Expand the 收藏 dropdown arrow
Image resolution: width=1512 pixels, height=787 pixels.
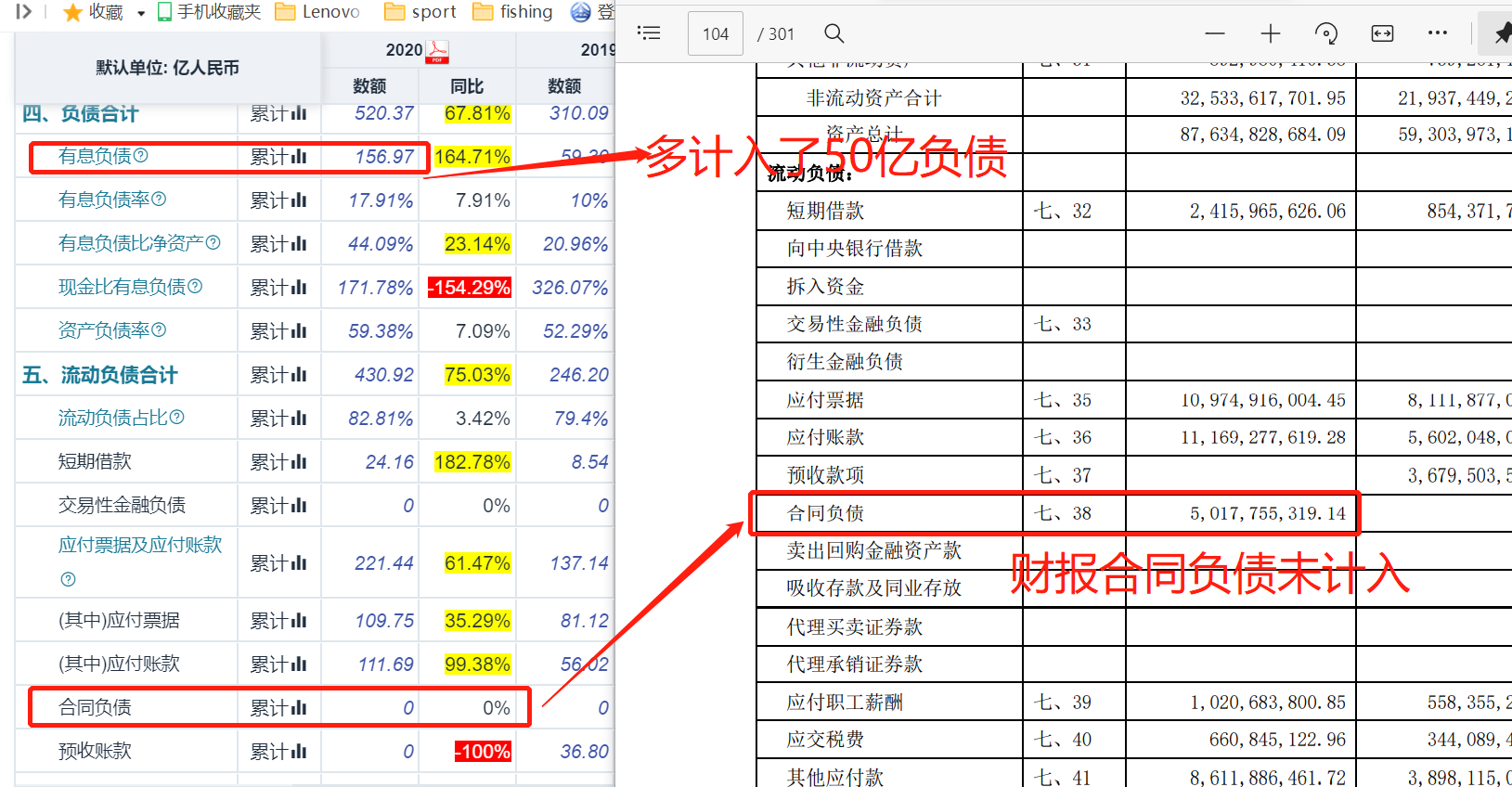(x=141, y=13)
